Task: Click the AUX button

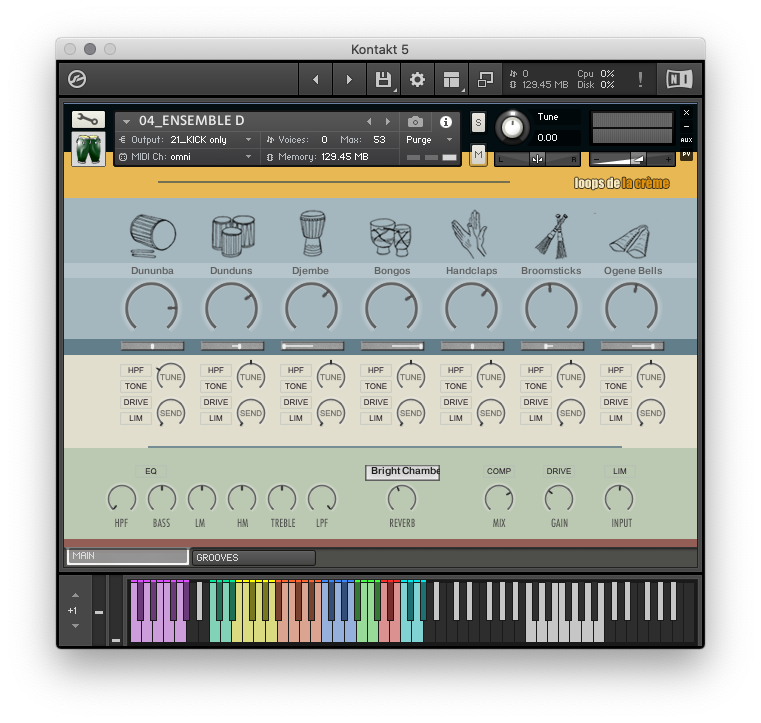Action: [686, 140]
